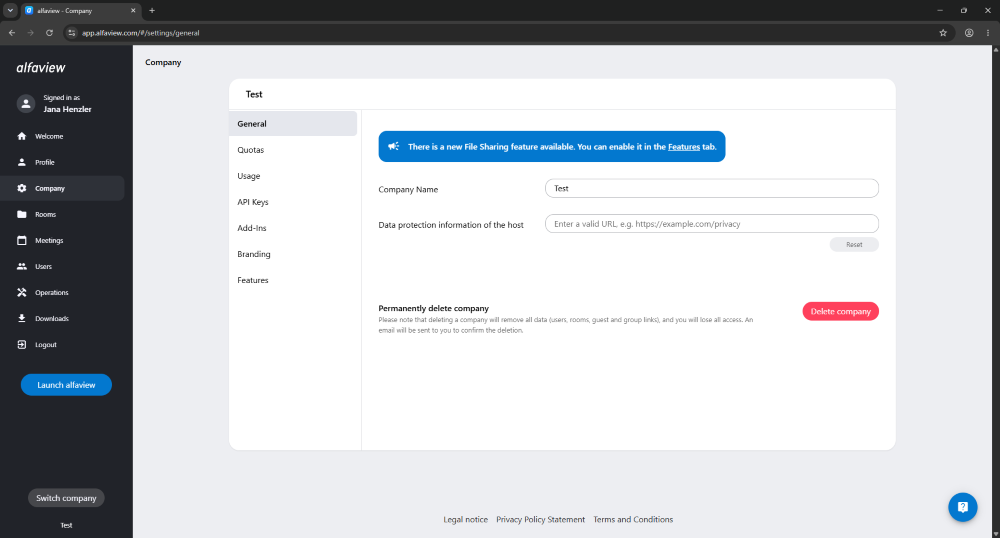Image resolution: width=1000 pixels, height=538 pixels.
Task: Open the blue help chat bubble
Action: [x=962, y=507]
